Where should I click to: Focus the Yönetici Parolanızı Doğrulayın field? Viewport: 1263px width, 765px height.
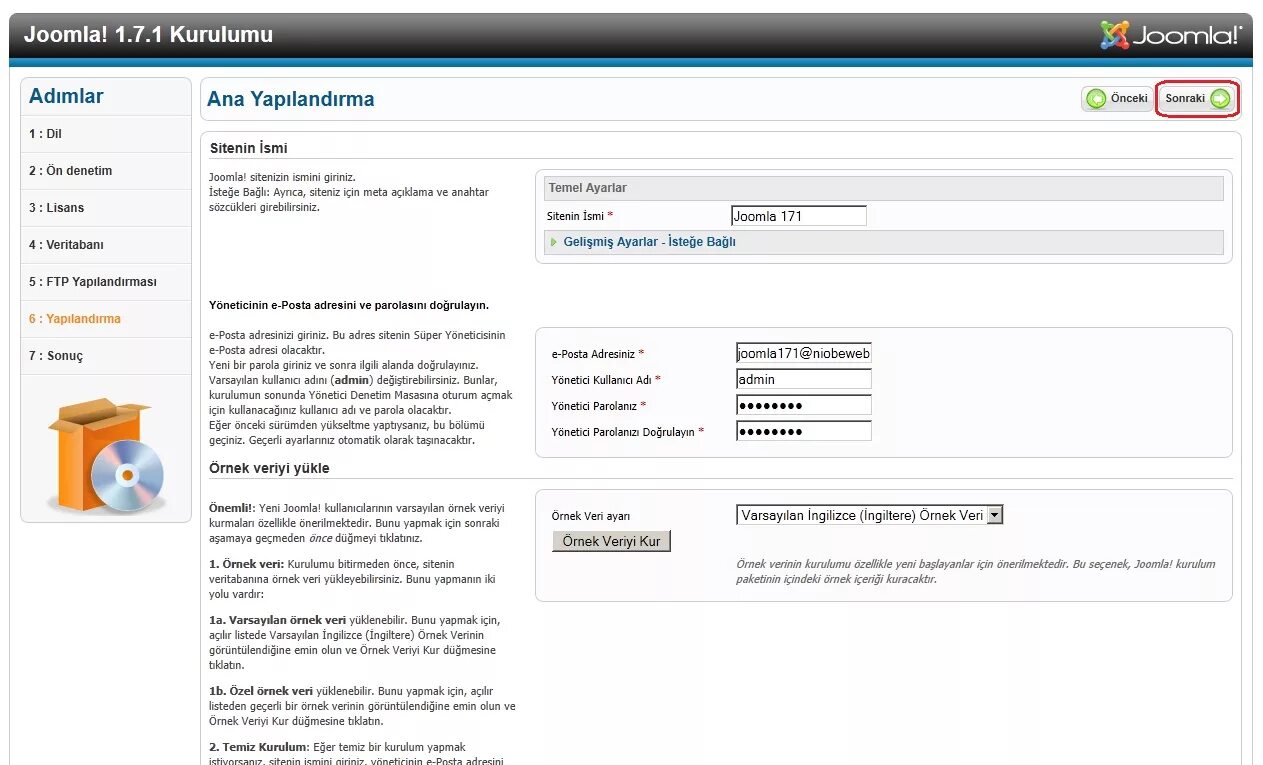click(x=804, y=431)
